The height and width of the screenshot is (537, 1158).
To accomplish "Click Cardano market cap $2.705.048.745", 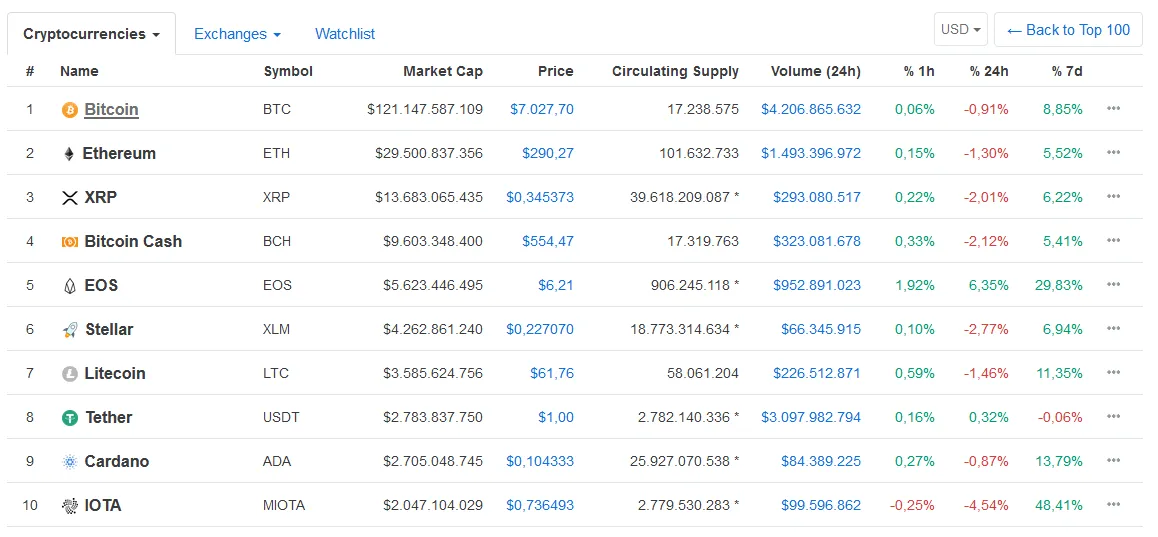I will [433, 461].
